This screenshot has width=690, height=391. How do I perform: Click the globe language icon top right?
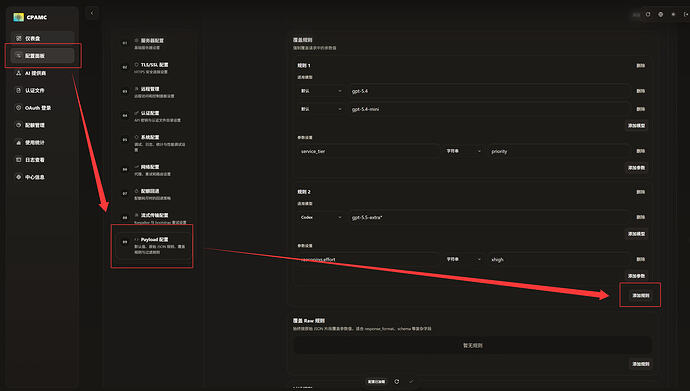(x=661, y=15)
